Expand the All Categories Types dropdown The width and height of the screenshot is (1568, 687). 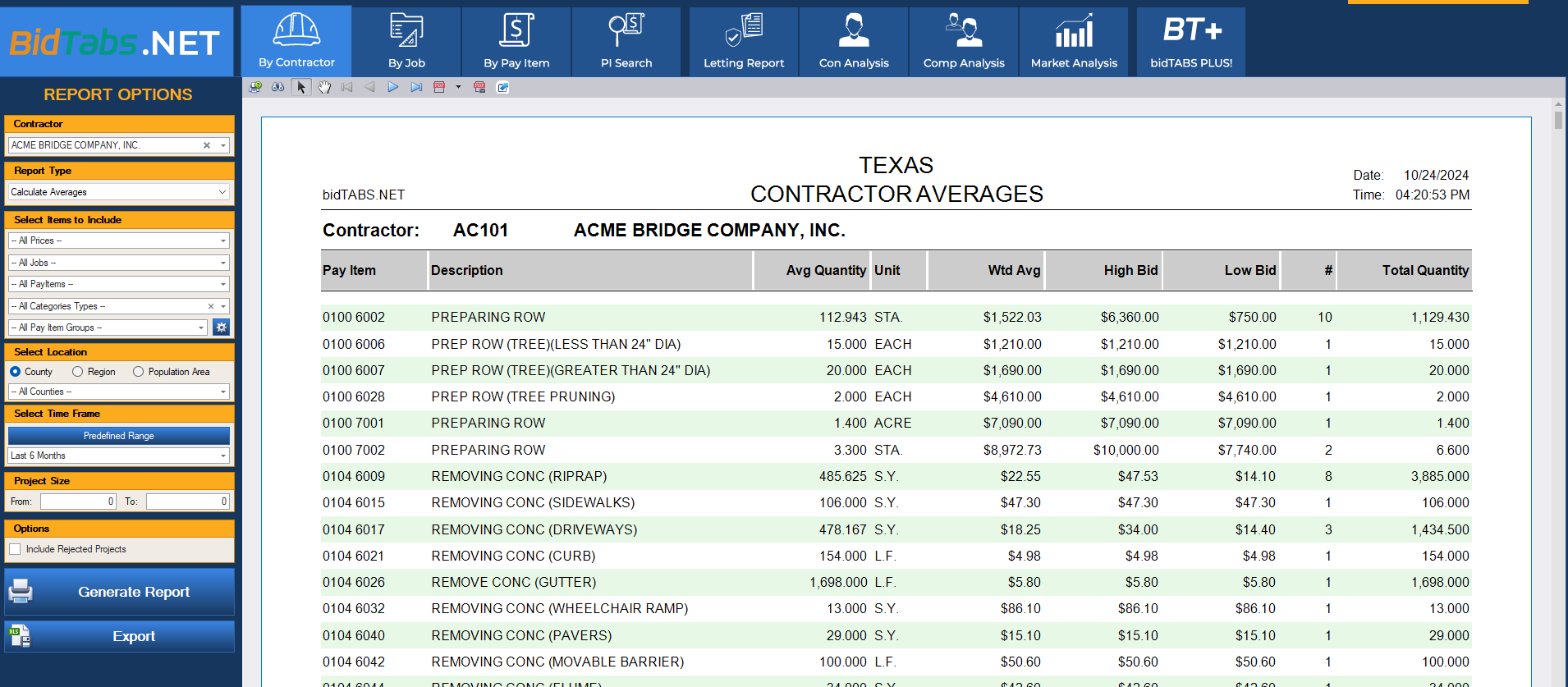pyautogui.click(x=222, y=306)
